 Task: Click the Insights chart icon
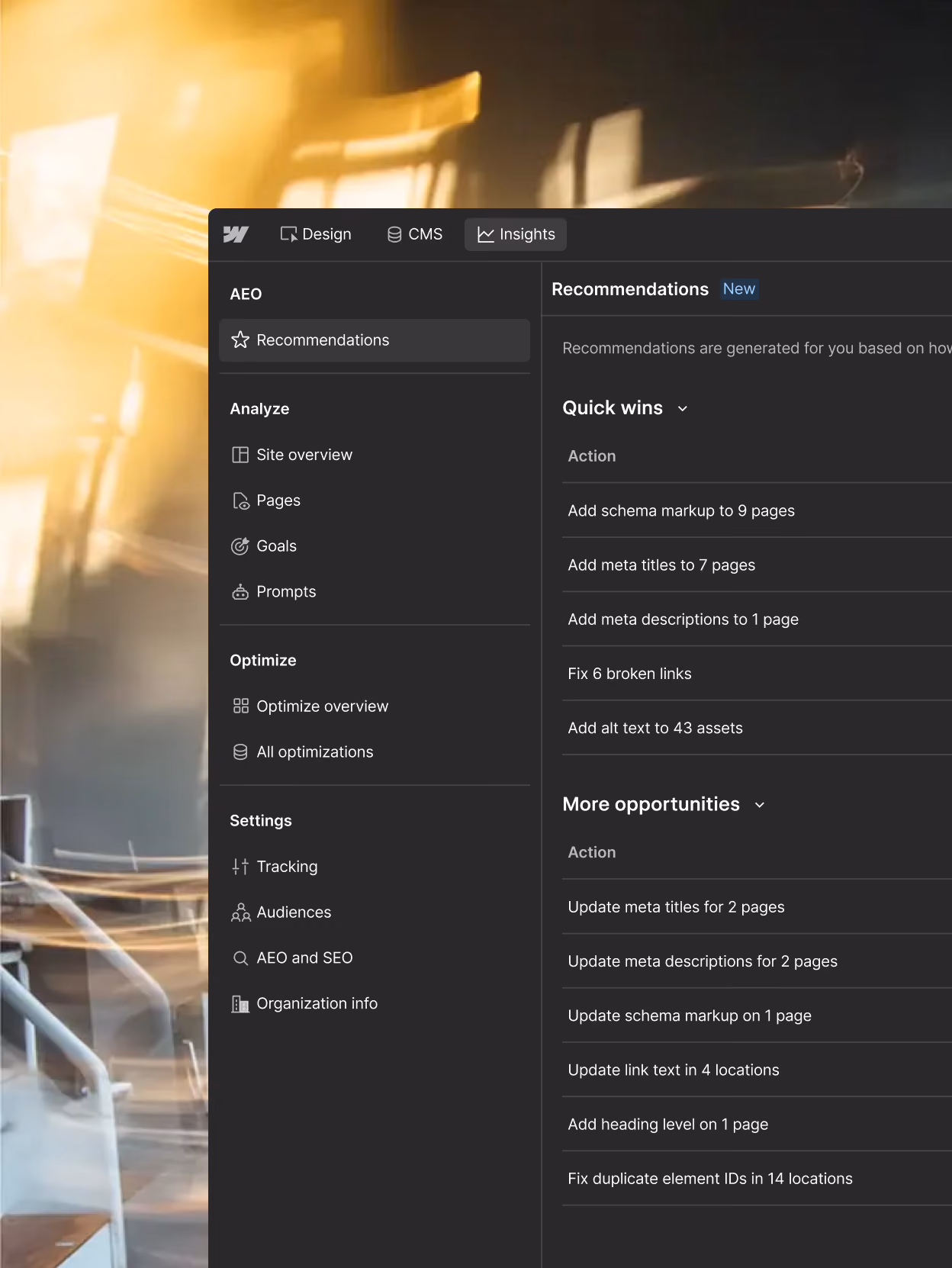[x=486, y=234]
